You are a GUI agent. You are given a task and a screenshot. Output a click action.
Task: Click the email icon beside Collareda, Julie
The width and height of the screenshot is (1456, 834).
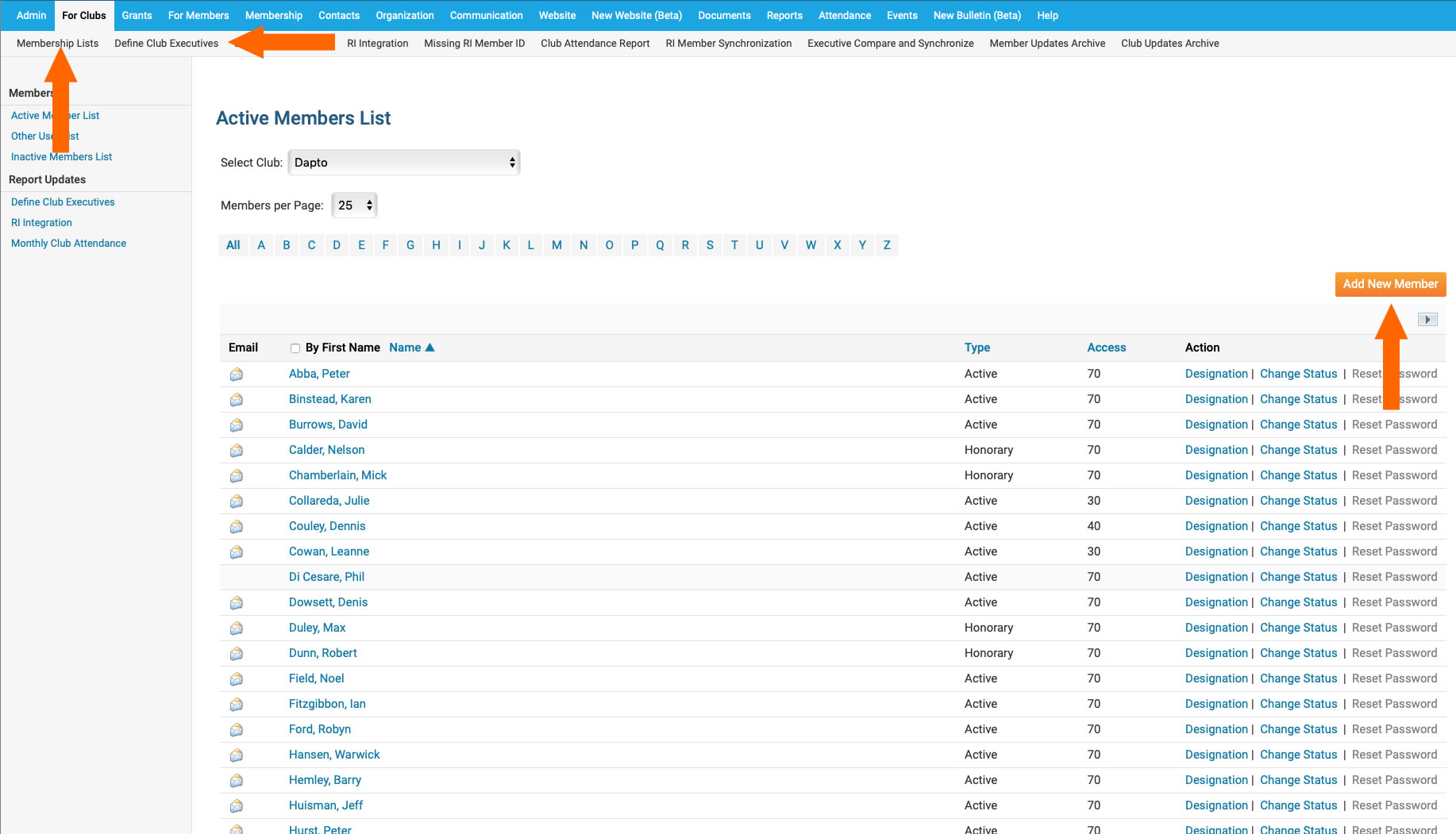click(236, 501)
